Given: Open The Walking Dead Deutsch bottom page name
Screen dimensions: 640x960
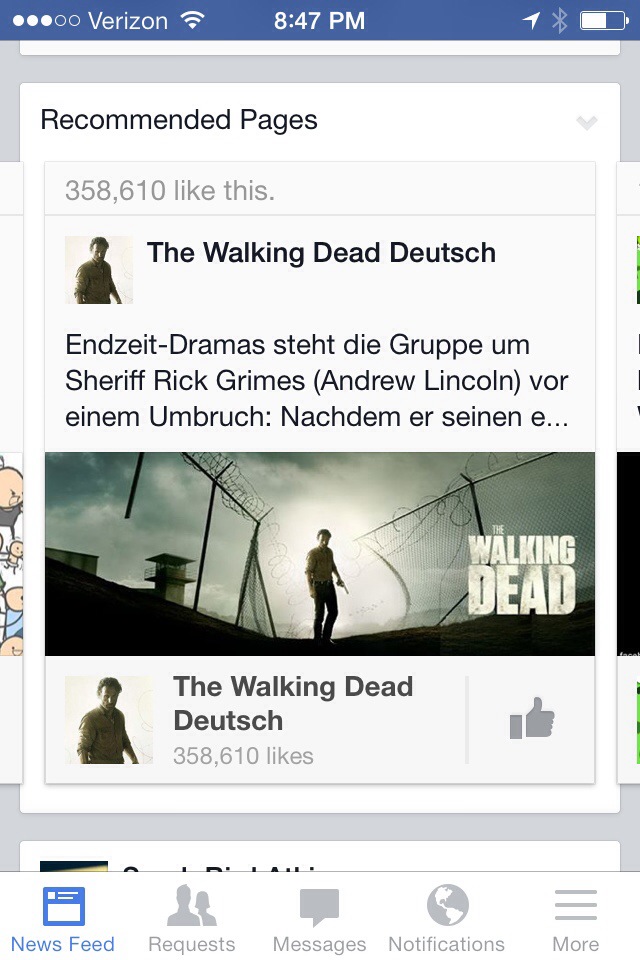Looking at the screenshot, I should [x=293, y=703].
